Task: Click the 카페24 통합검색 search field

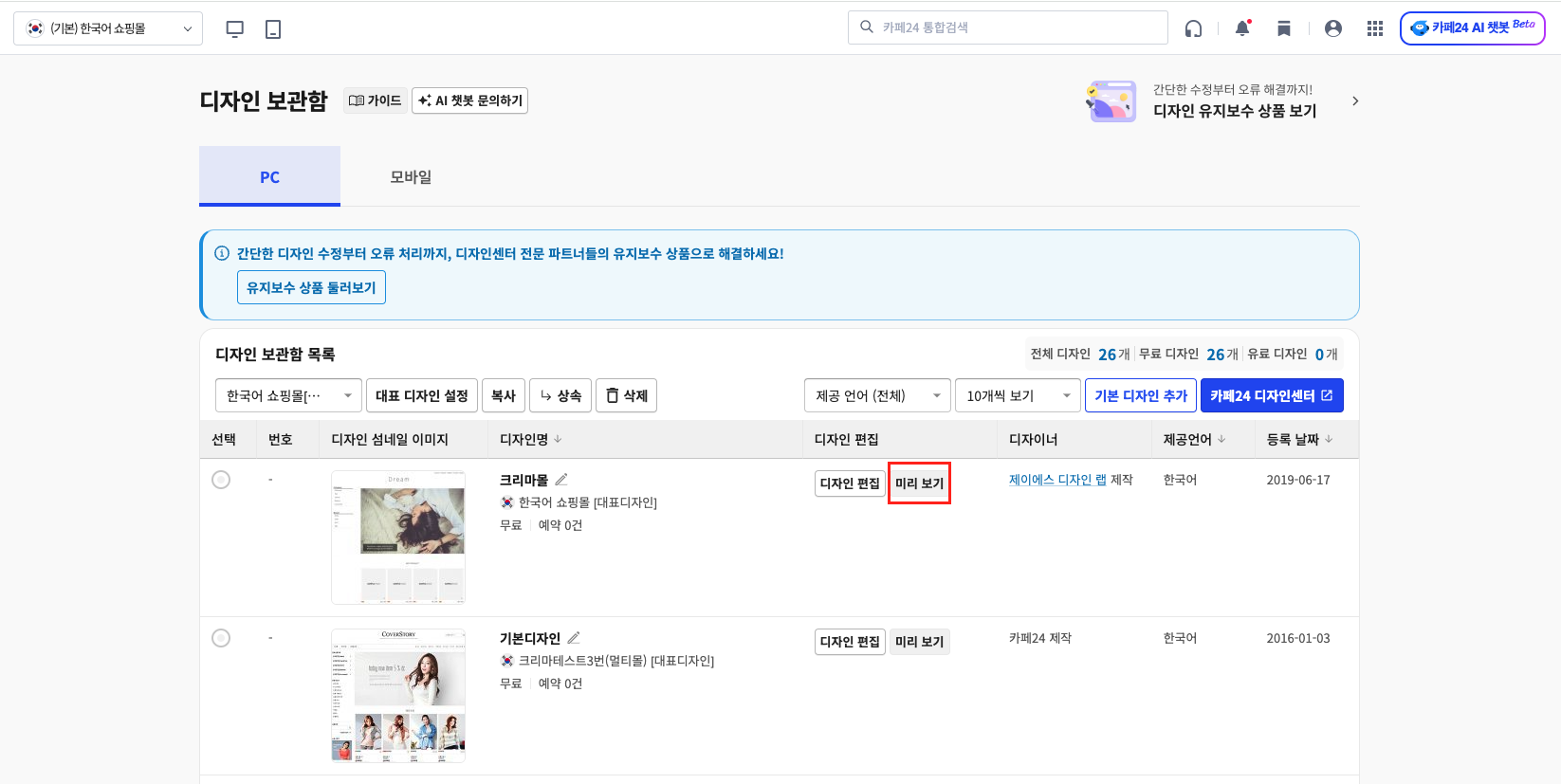Action: (1015, 27)
